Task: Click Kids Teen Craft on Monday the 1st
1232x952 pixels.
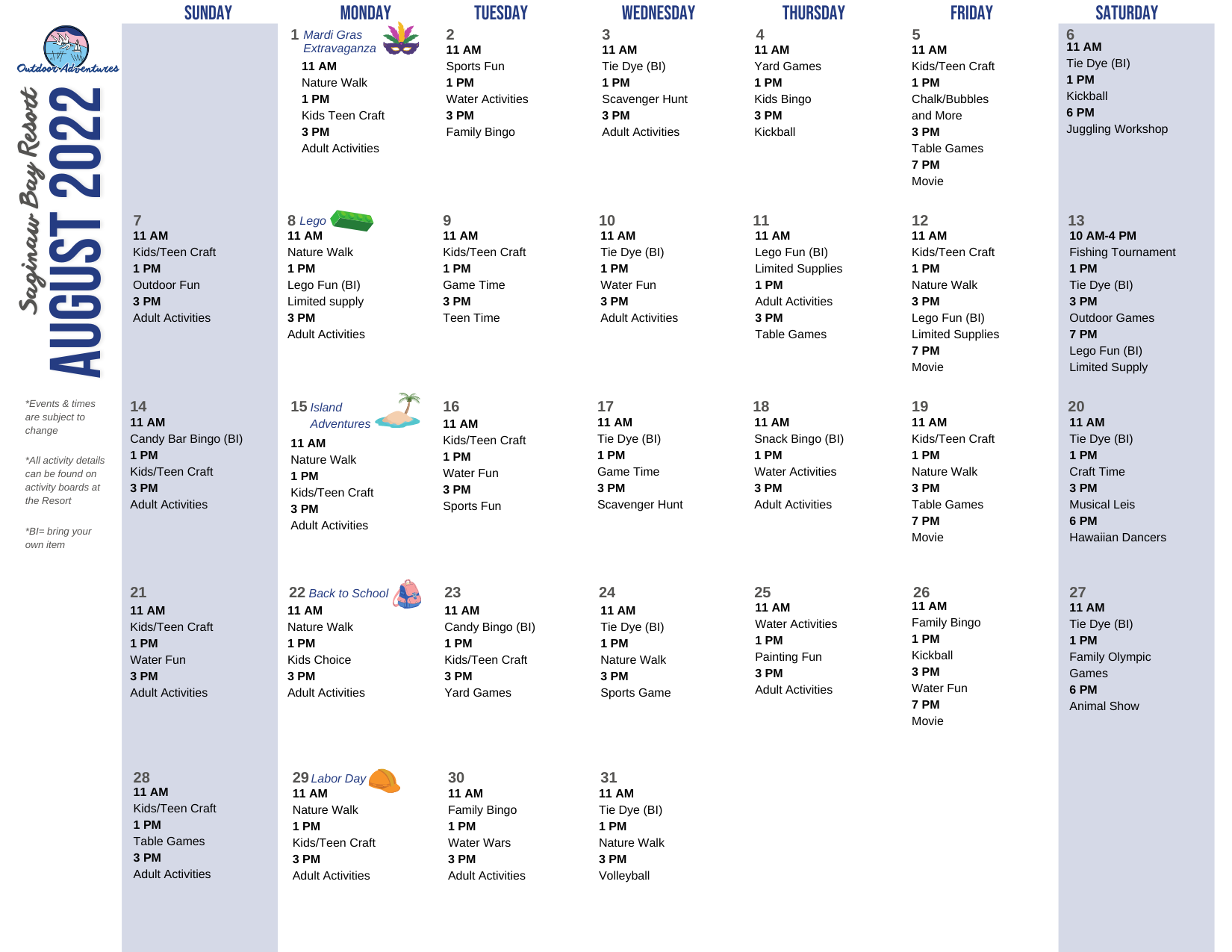Action: [x=343, y=116]
